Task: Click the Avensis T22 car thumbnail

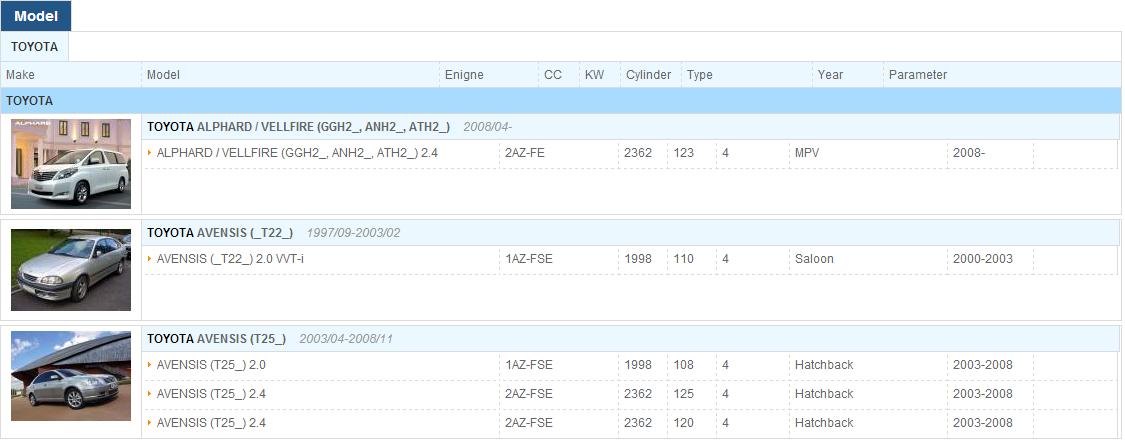Action: pos(71,270)
